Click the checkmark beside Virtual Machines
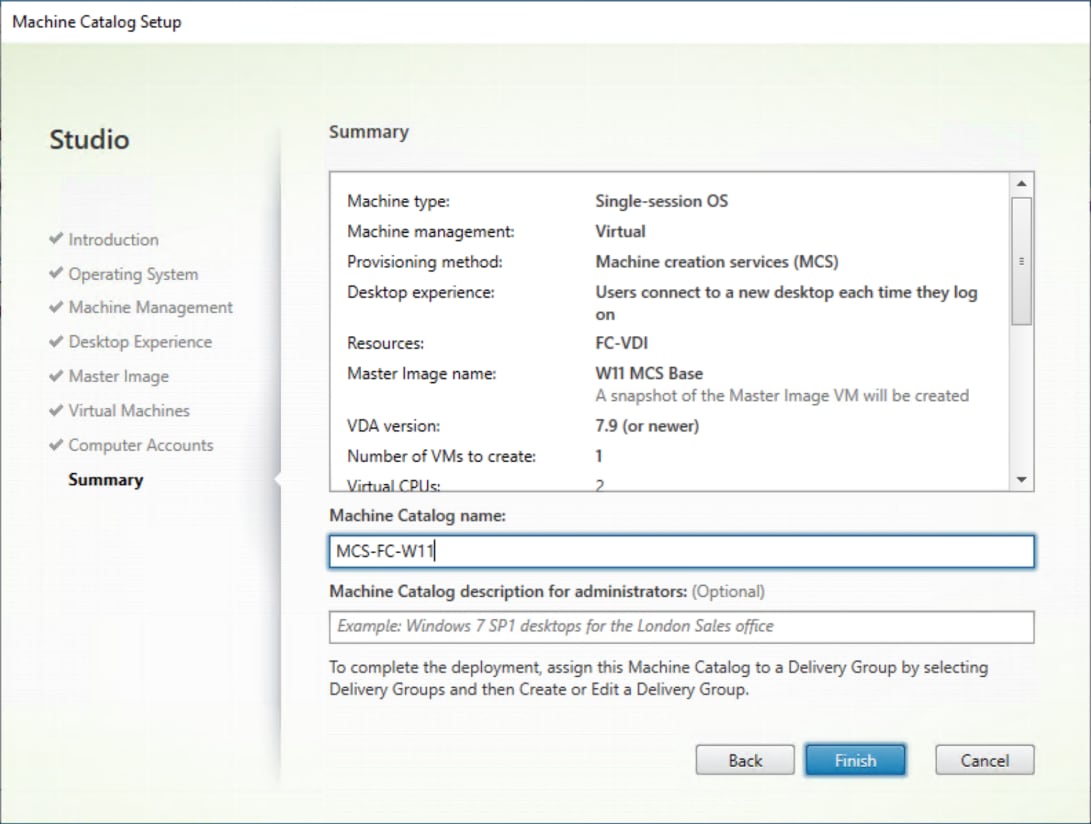Screen dimensions: 1091x824 pyautogui.click(x=56, y=410)
